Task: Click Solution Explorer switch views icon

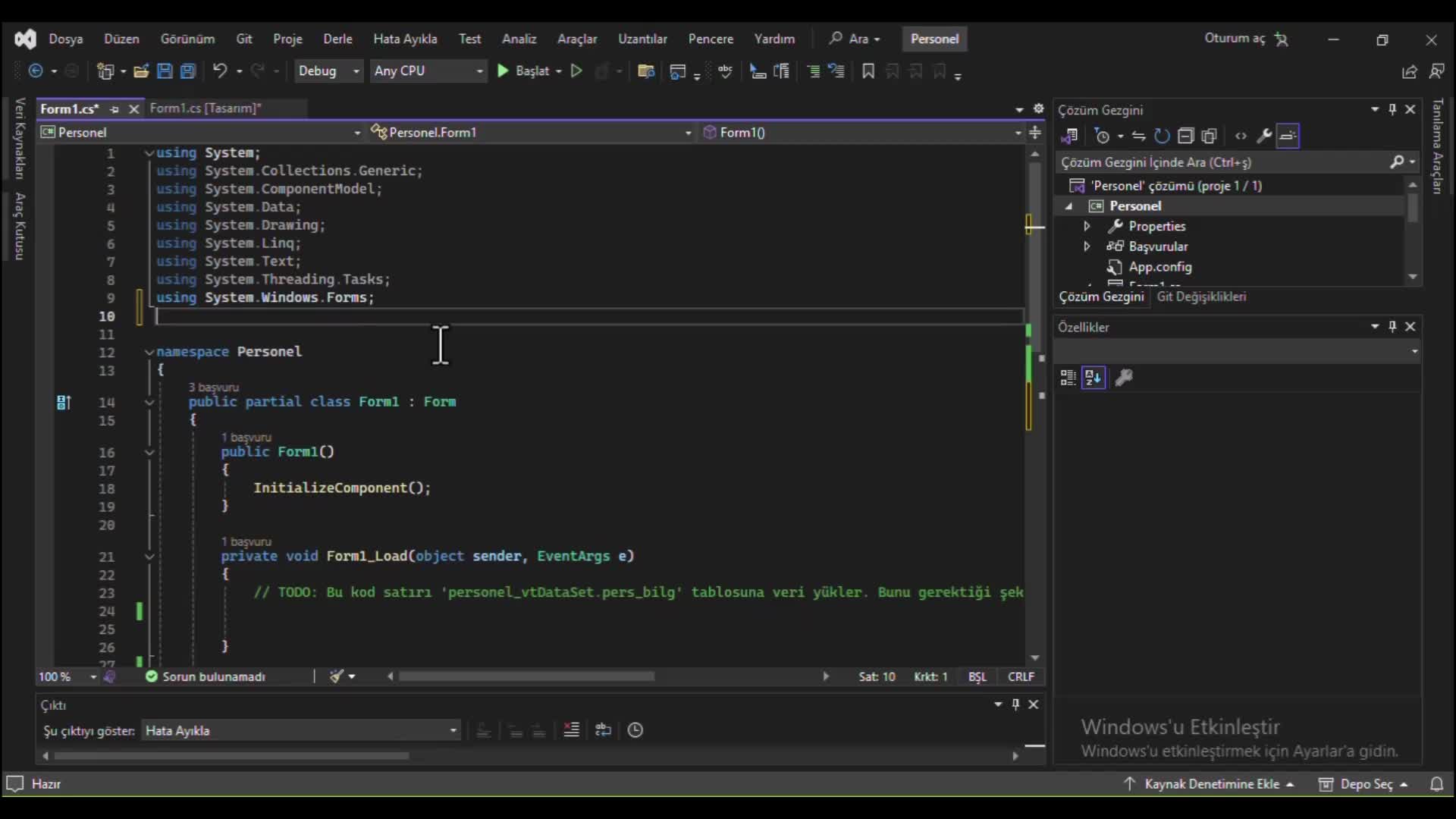Action: coord(1069,136)
